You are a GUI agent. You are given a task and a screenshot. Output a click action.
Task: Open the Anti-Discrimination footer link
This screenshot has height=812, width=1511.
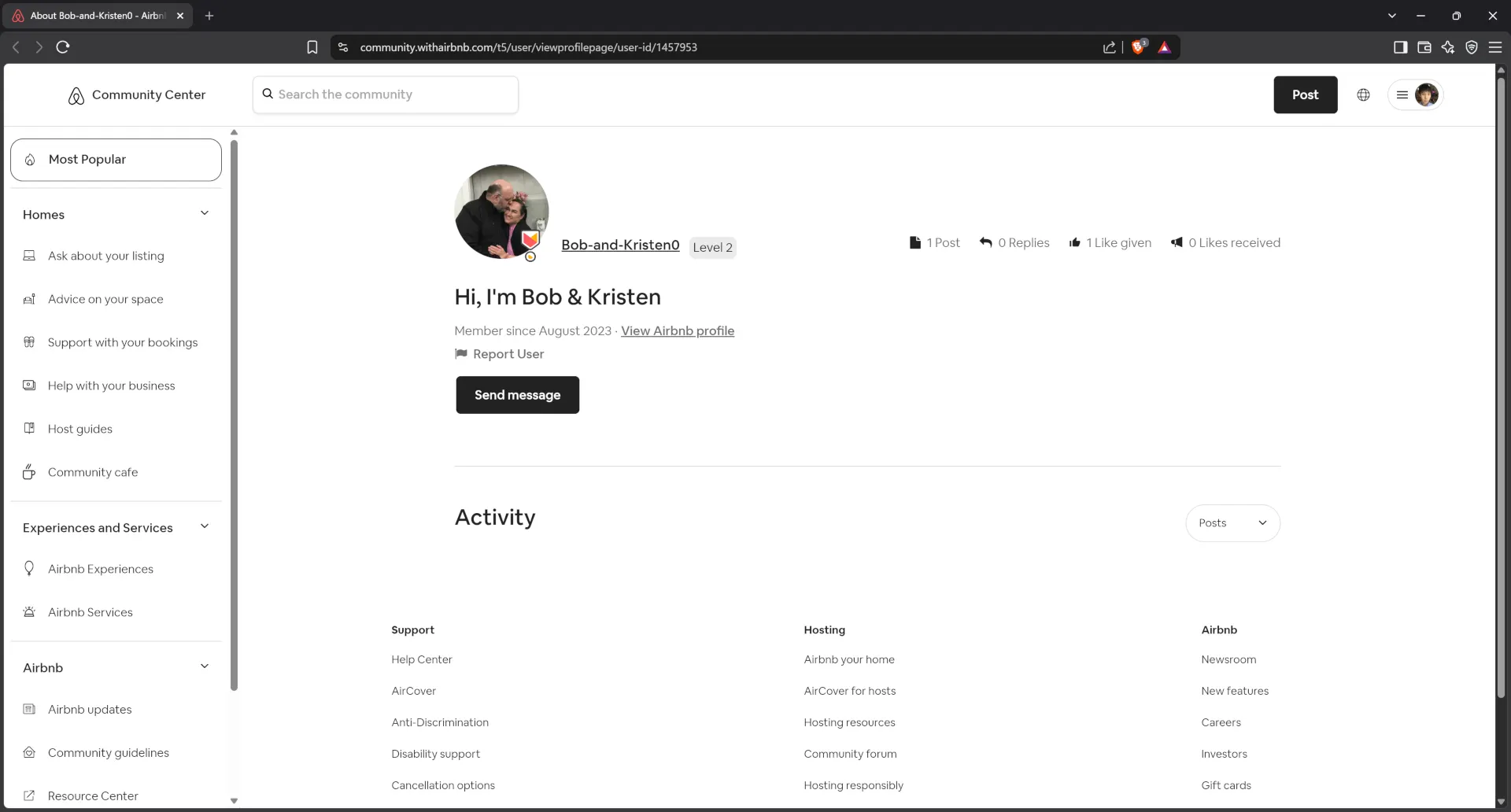pos(440,722)
